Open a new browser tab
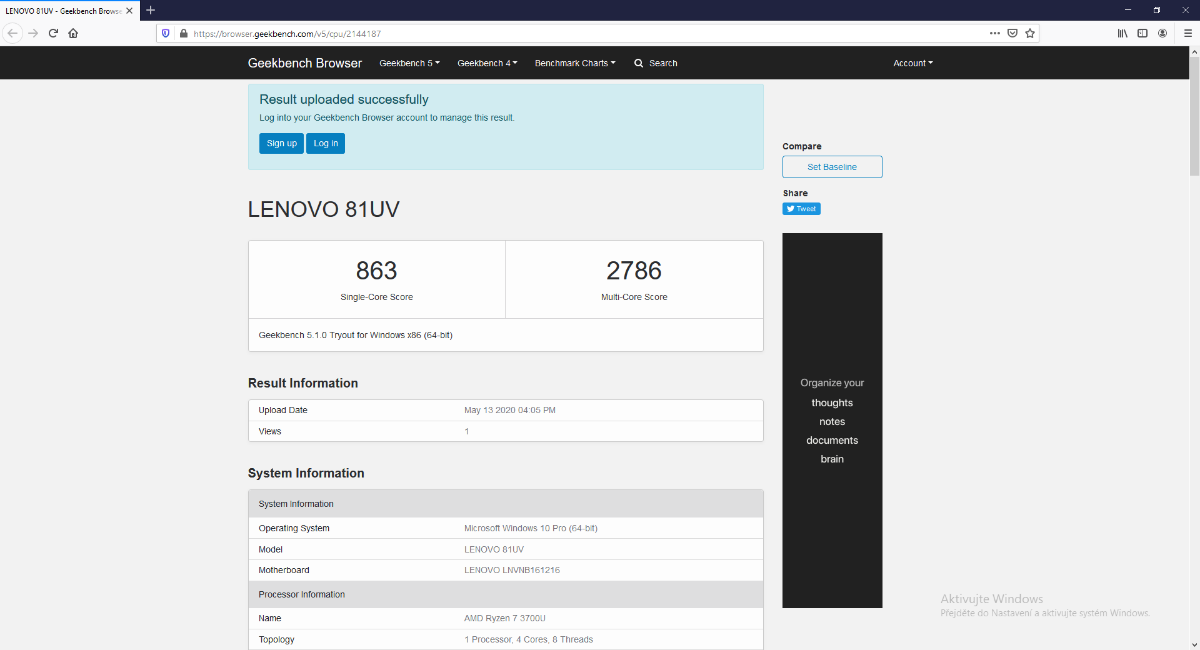 click(150, 10)
